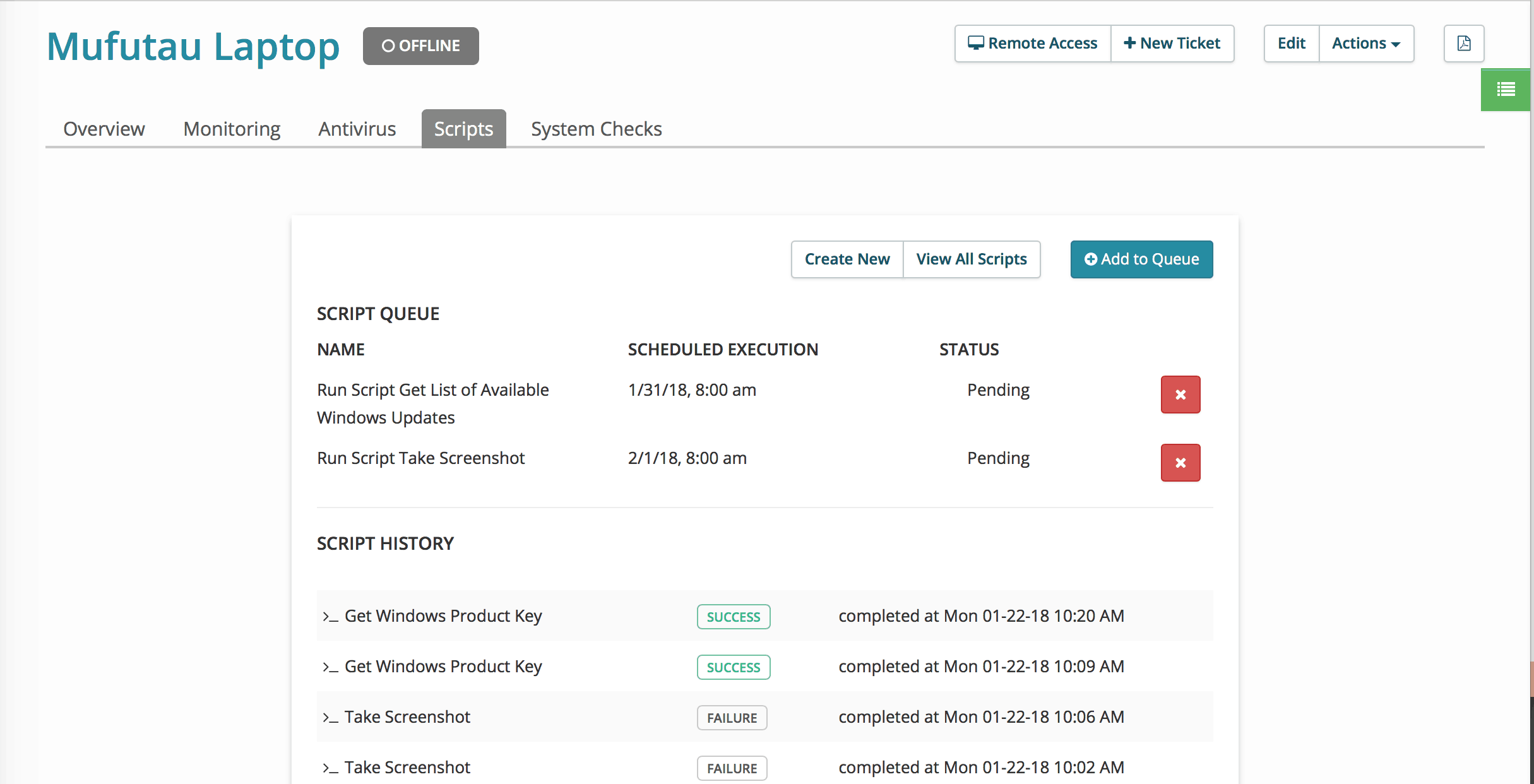Create a New Ticket
Image resolution: width=1534 pixels, height=784 pixels.
click(1172, 44)
